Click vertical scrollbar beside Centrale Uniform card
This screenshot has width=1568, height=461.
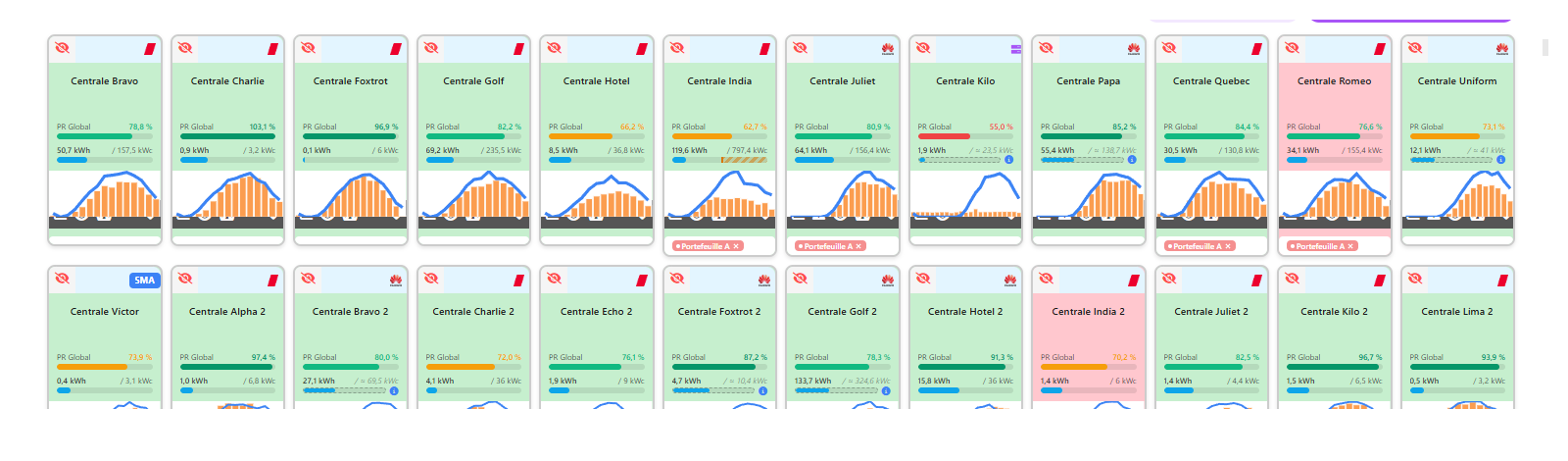(1545, 47)
